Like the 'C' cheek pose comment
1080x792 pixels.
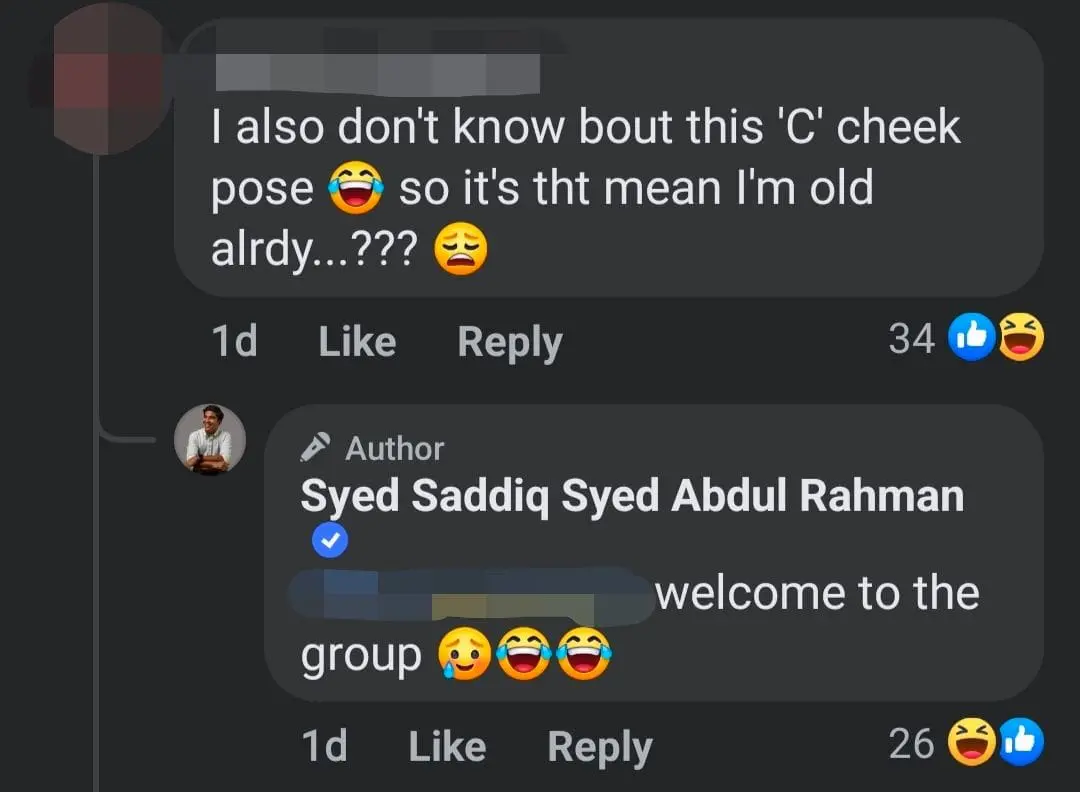(x=355, y=341)
